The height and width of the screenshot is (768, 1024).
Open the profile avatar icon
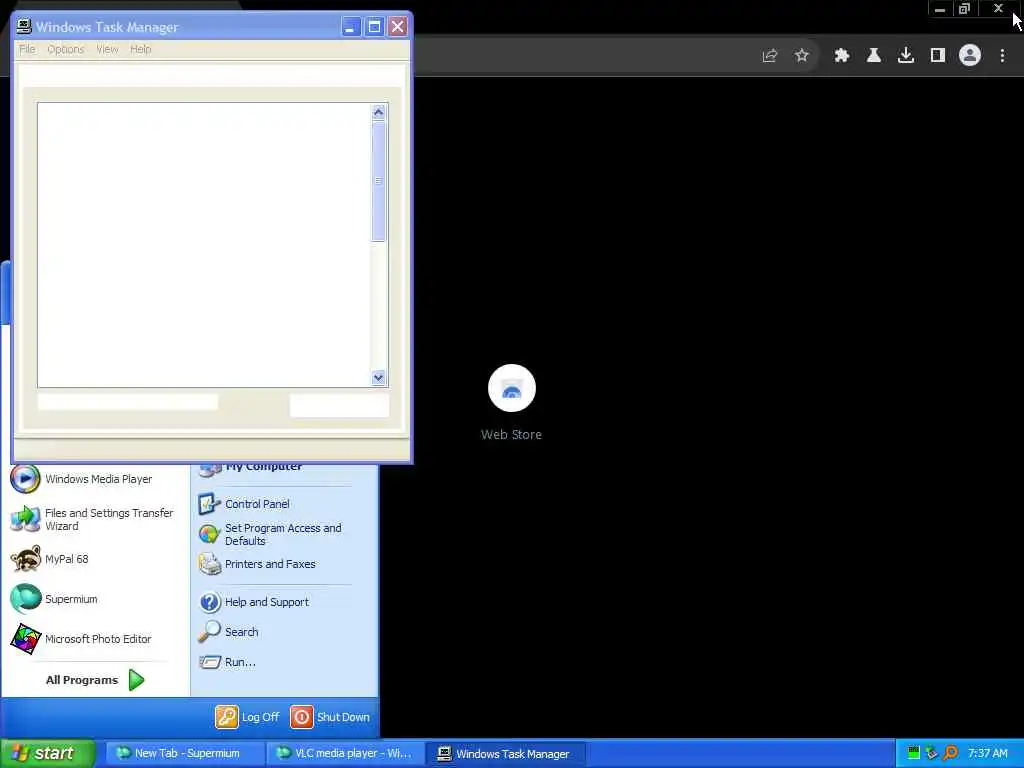[x=970, y=56]
